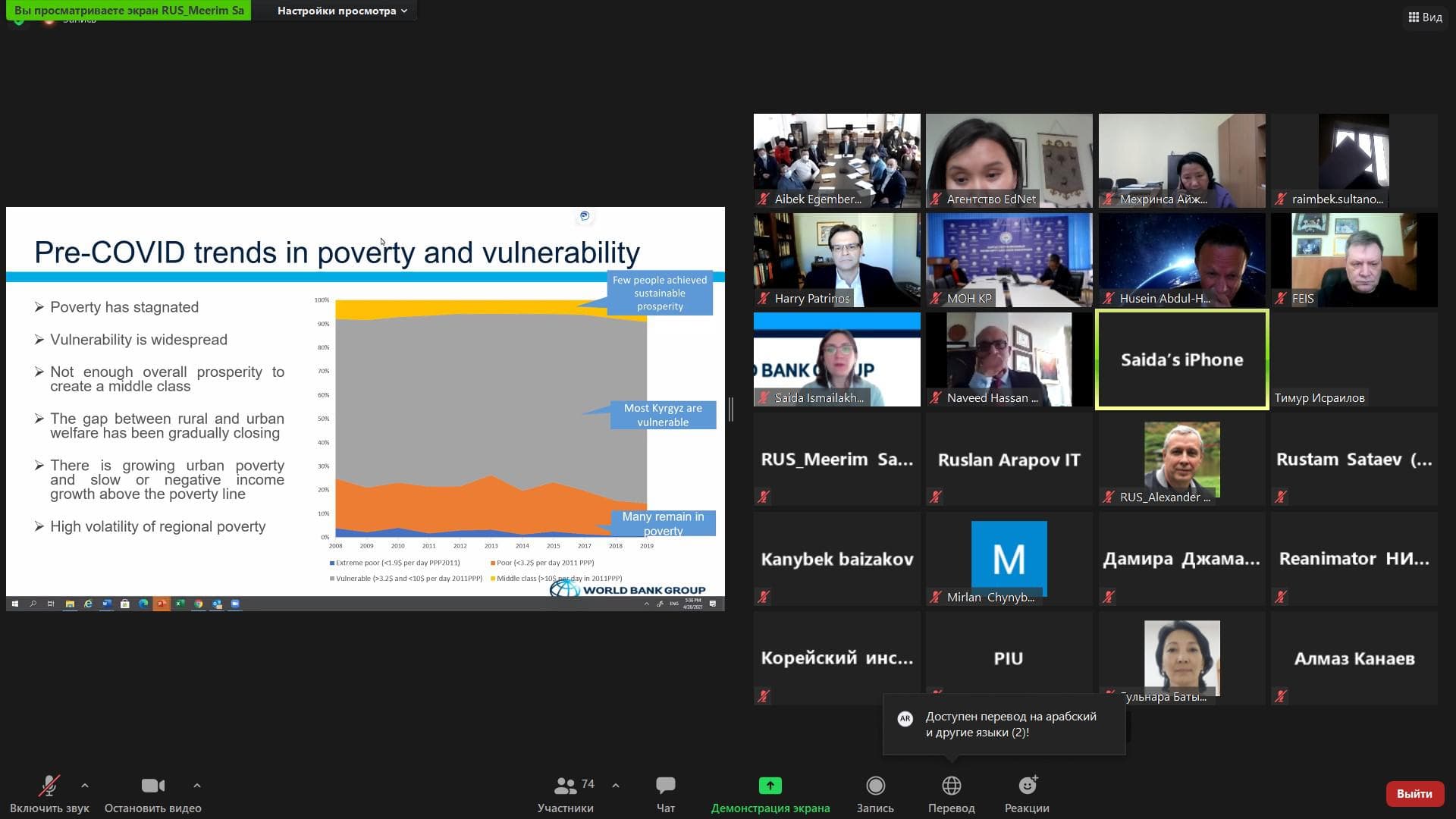Click 'Poverty has stagnated' bullet

pos(124,307)
